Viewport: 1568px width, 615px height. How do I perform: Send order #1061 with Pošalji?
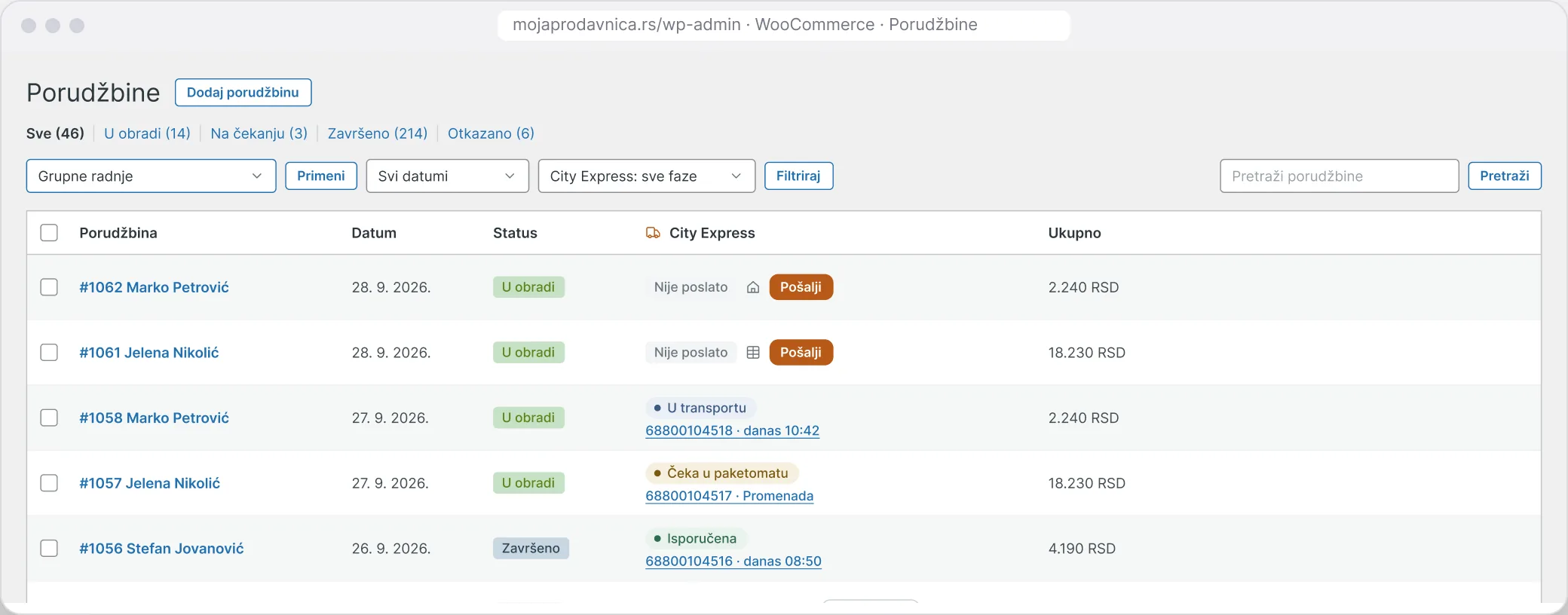(801, 353)
